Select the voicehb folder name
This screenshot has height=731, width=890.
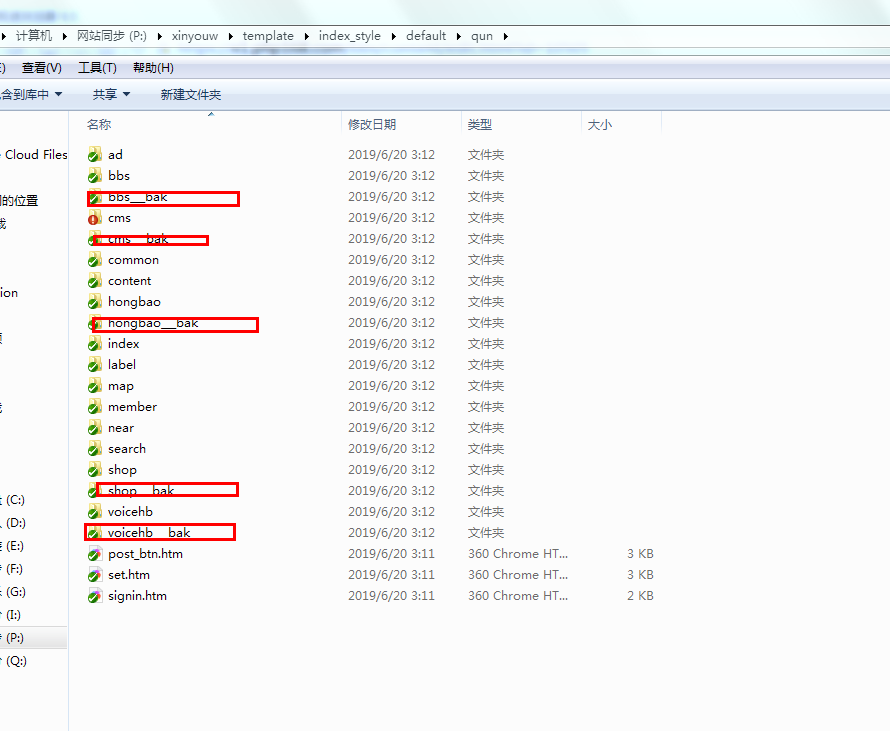pyautogui.click(x=130, y=512)
